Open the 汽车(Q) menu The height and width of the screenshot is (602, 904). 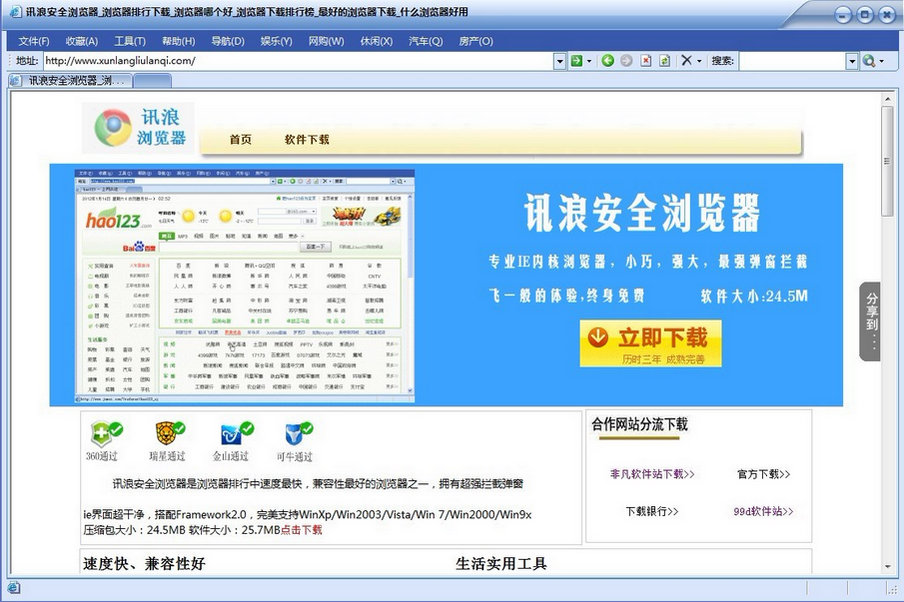425,41
